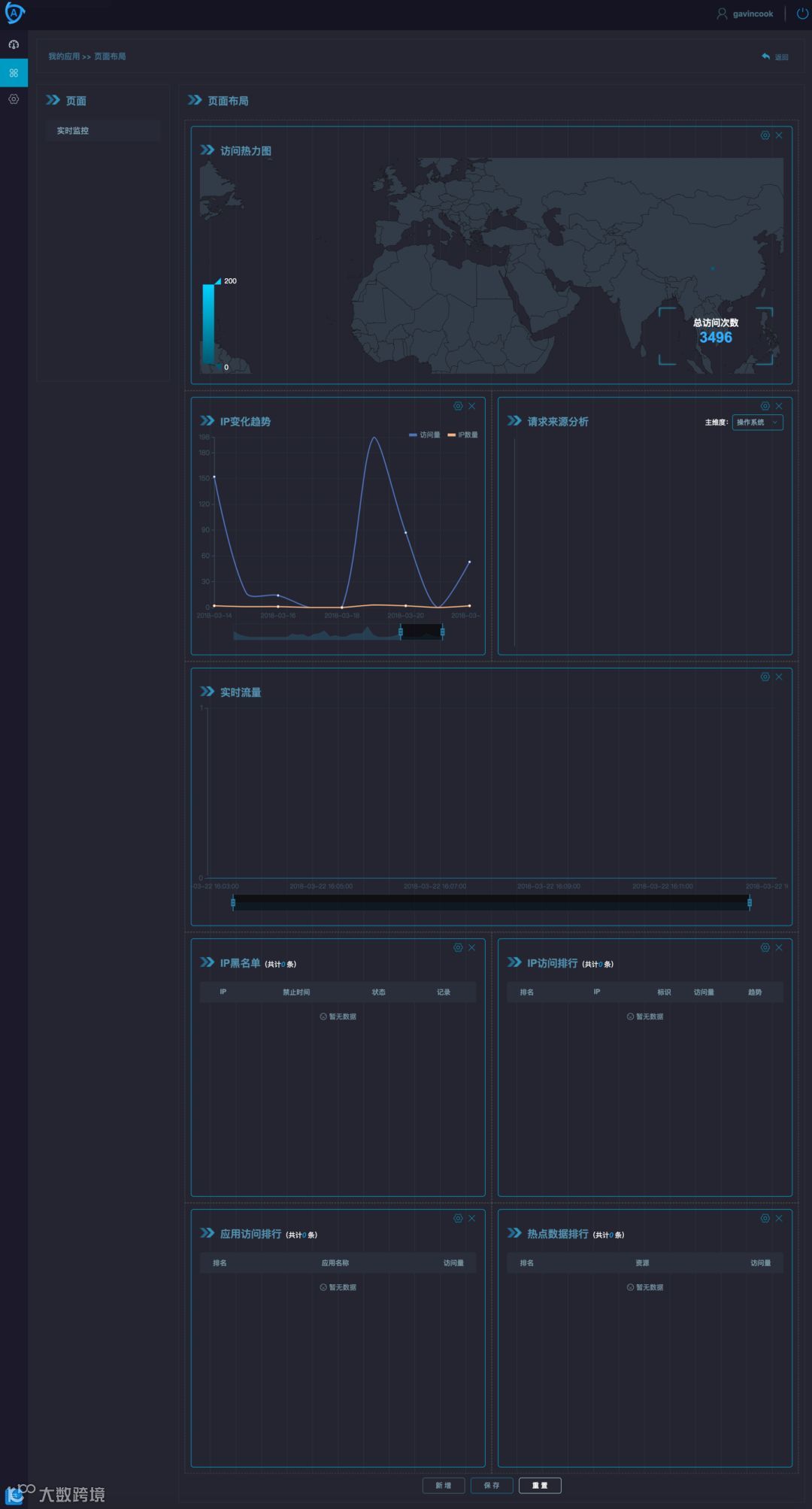
Task: Close the IP黑名单 panel
Action: [x=471, y=947]
